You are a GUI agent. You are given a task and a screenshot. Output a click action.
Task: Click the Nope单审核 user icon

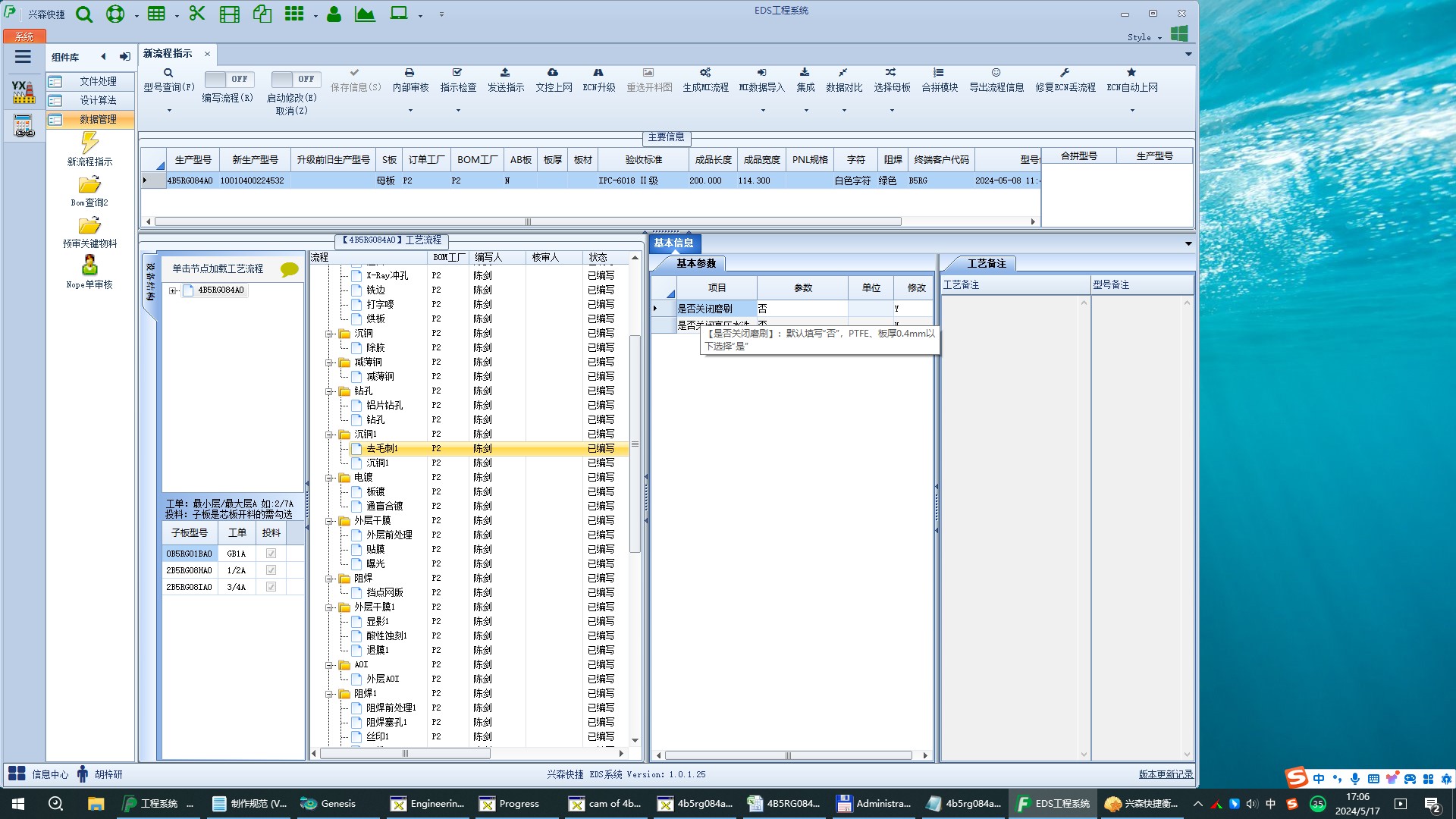(89, 265)
